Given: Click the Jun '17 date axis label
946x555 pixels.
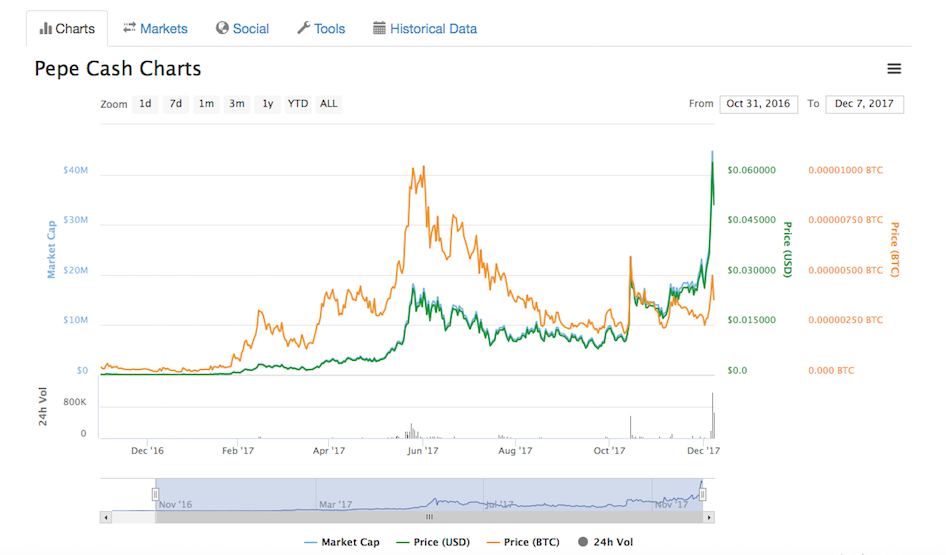Looking at the screenshot, I should 422,451.
